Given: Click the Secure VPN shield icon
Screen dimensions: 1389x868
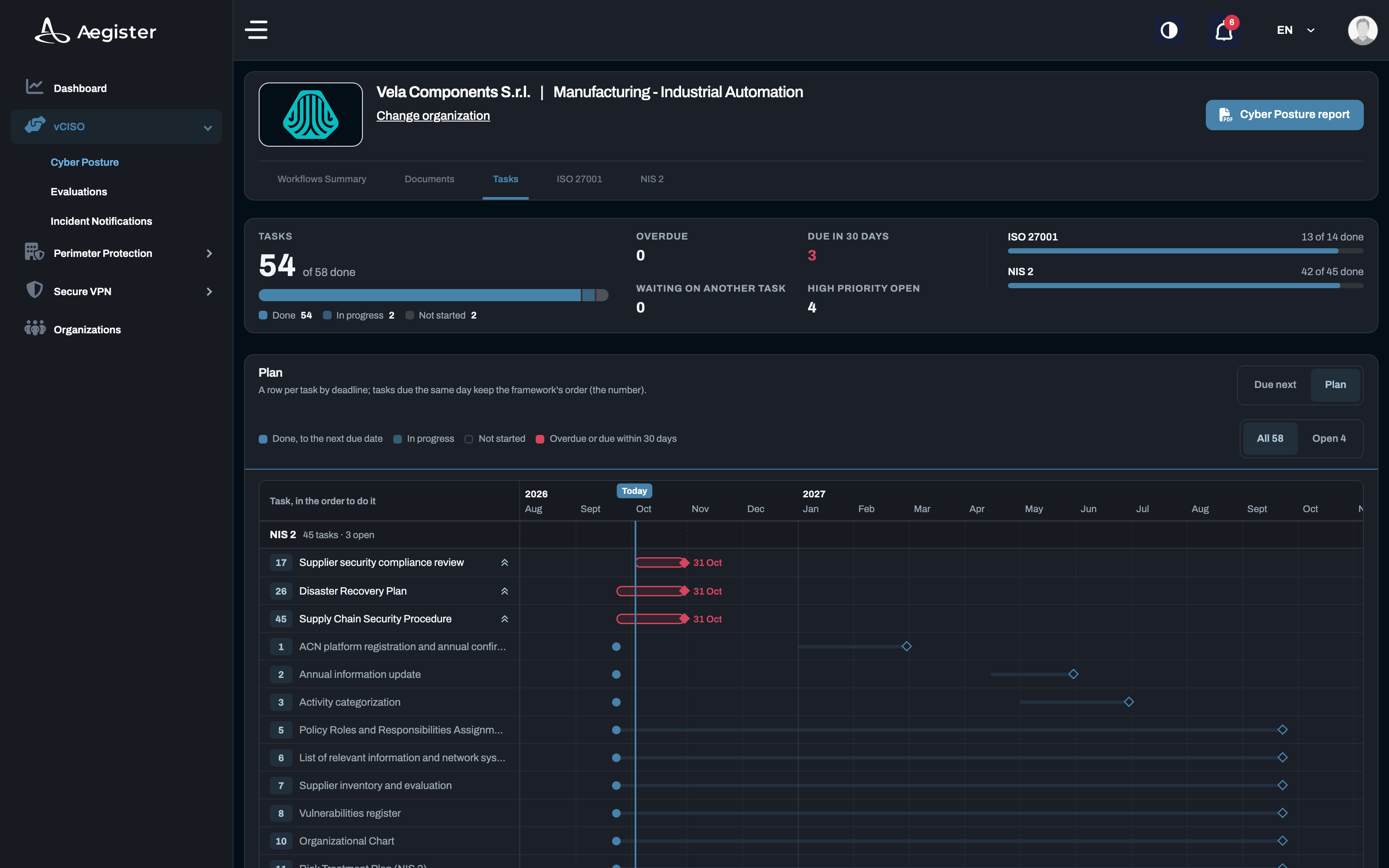Looking at the screenshot, I should click(34, 290).
